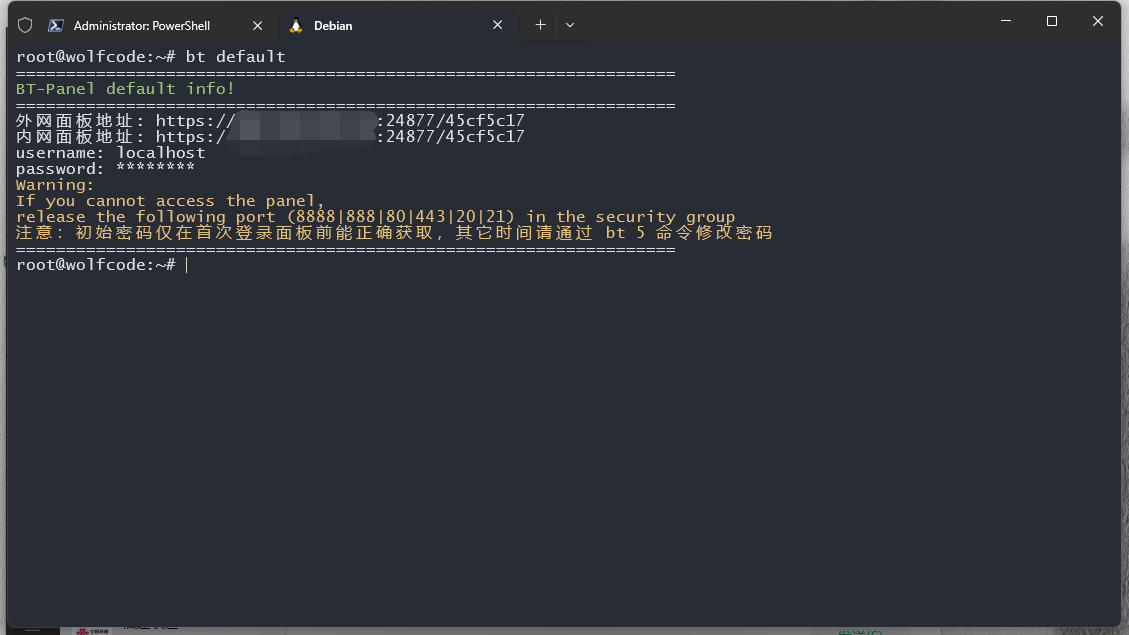Click the port list line mentioning security group
Viewport: 1129px width, 635px height.
click(375, 217)
